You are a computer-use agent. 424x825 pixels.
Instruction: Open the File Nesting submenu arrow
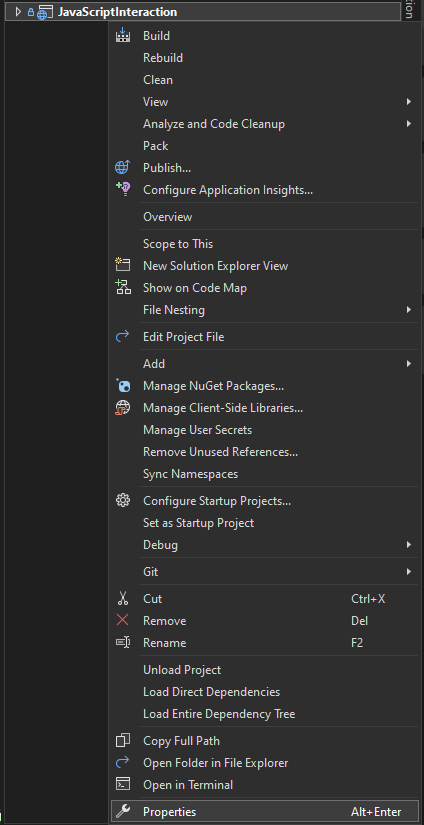click(409, 310)
